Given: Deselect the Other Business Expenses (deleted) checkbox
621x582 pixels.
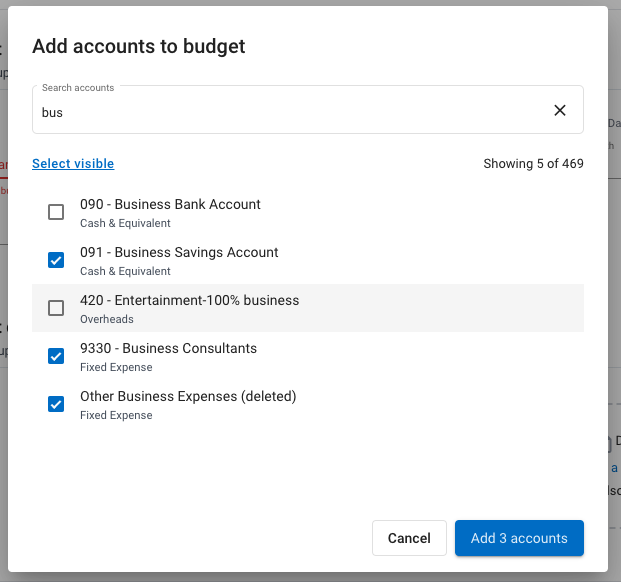Looking at the screenshot, I should tap(56, 404).
